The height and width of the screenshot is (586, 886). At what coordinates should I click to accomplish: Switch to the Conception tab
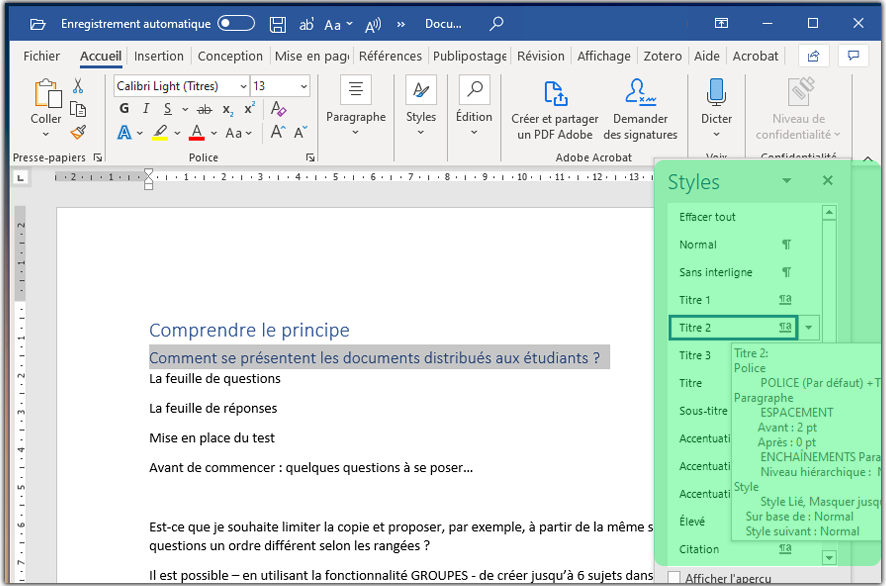click(x=230, y=56)
